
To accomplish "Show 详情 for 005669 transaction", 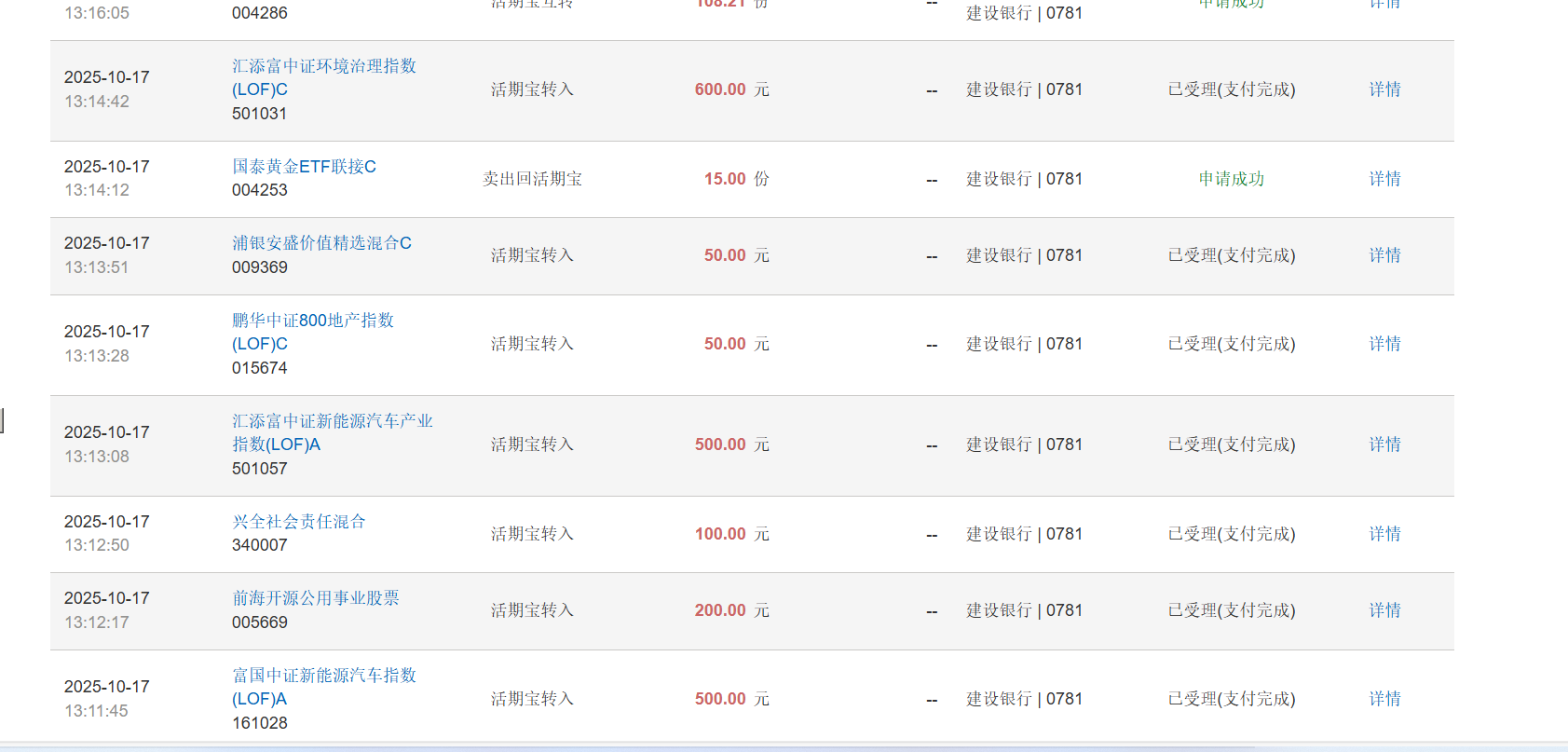I will pos(1384,610).
